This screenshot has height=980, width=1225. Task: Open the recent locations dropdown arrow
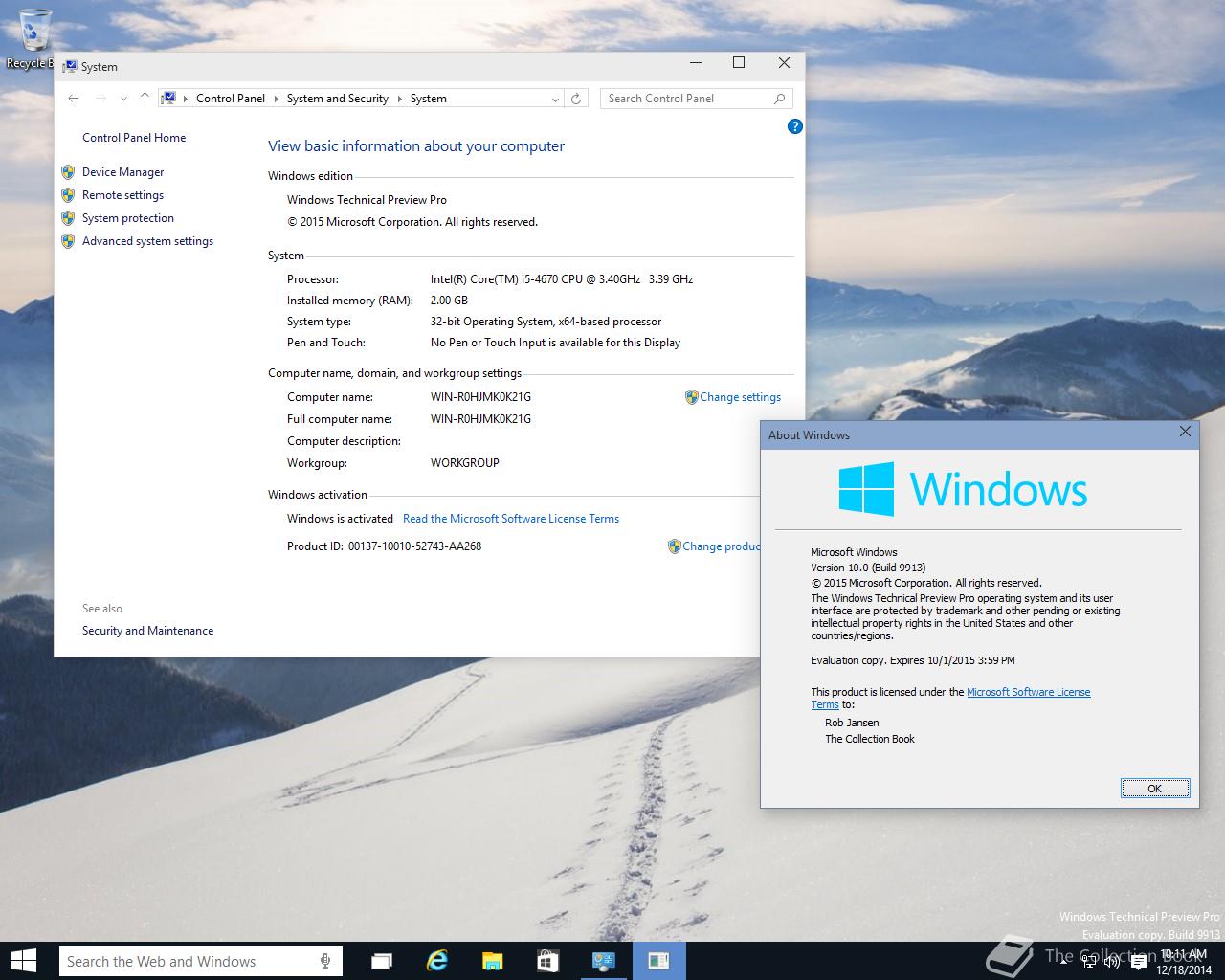pos(123,99)
